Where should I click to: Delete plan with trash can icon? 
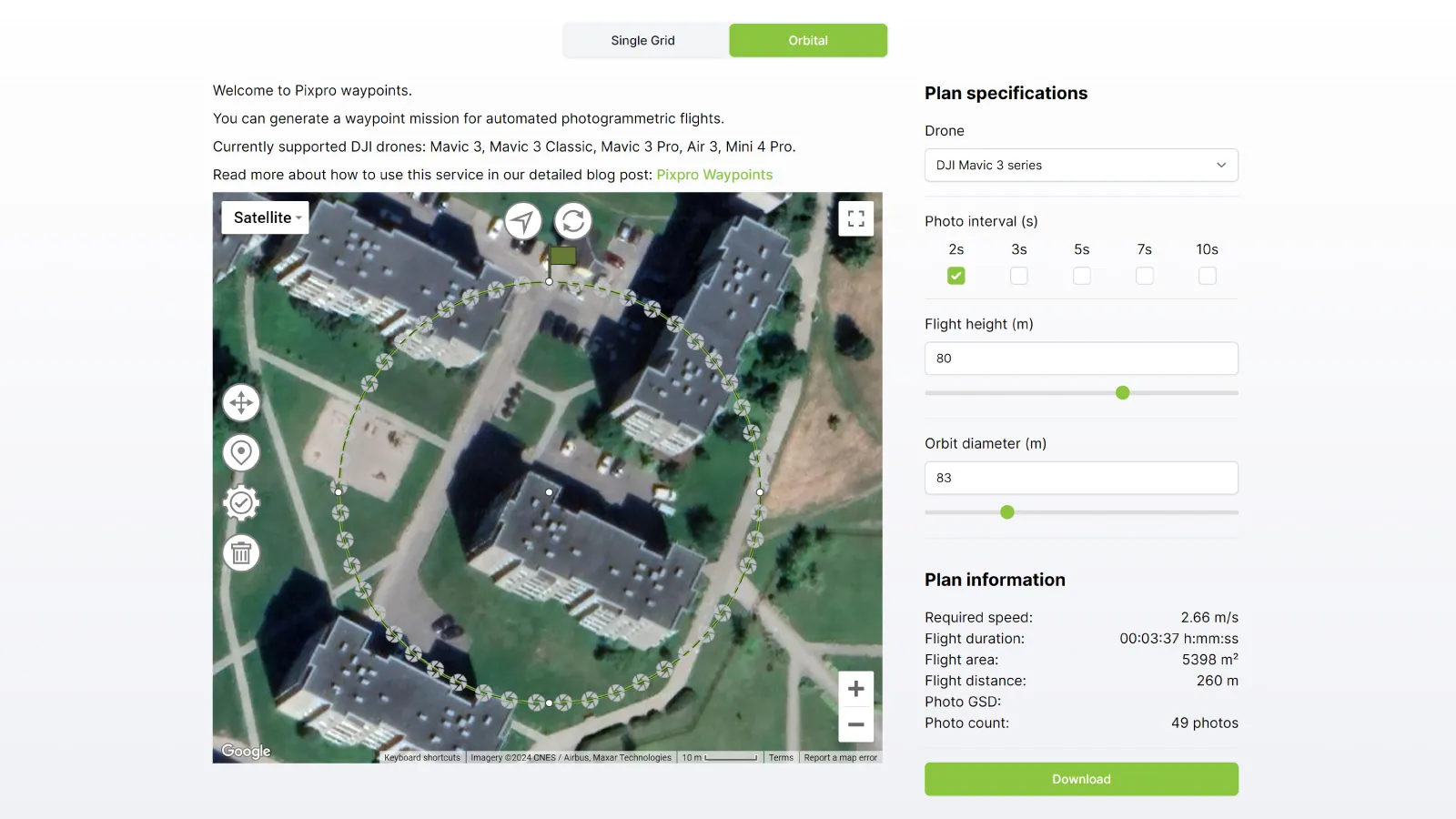point(241,552)
